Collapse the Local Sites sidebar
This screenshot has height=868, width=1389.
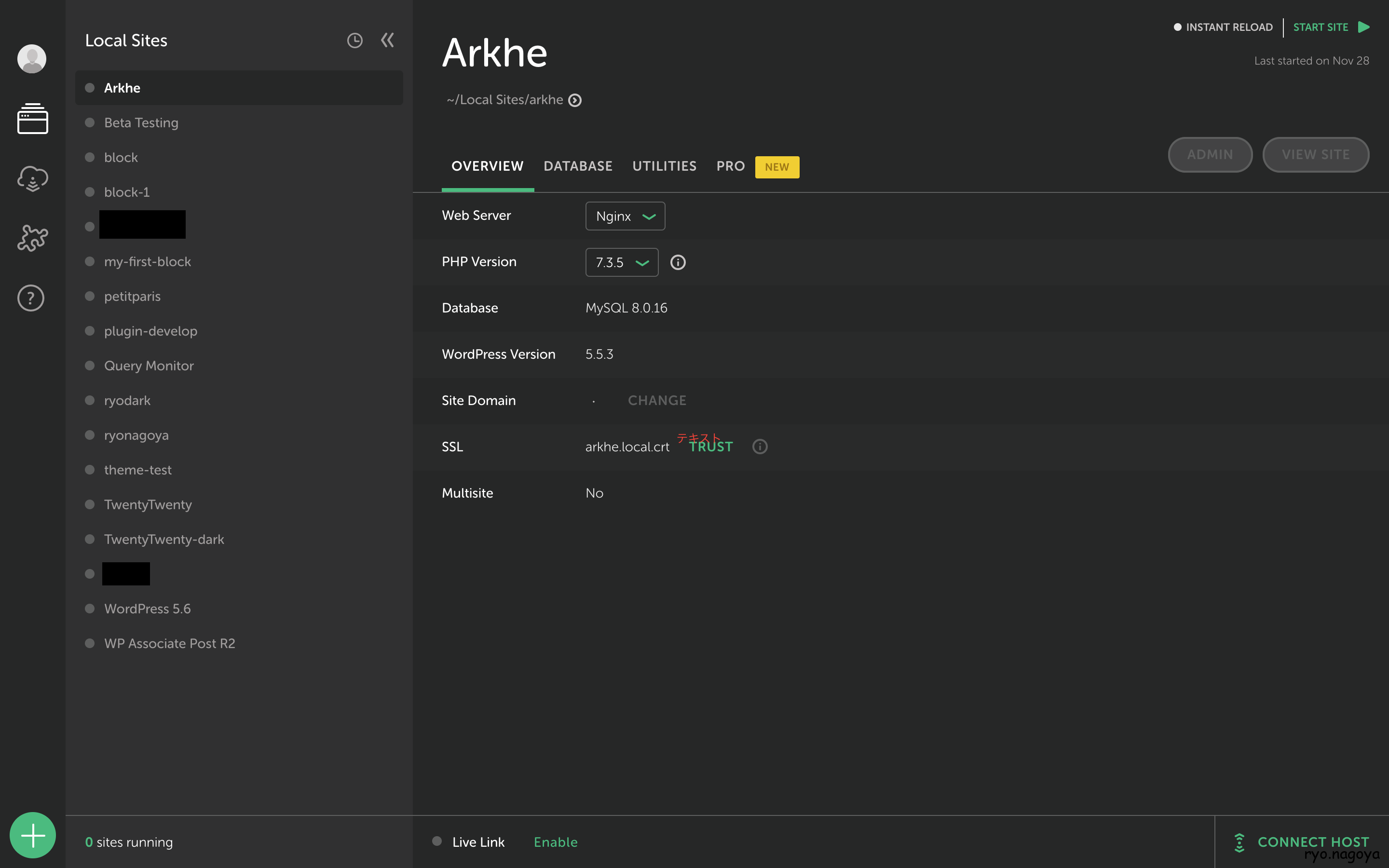[387, 40]
